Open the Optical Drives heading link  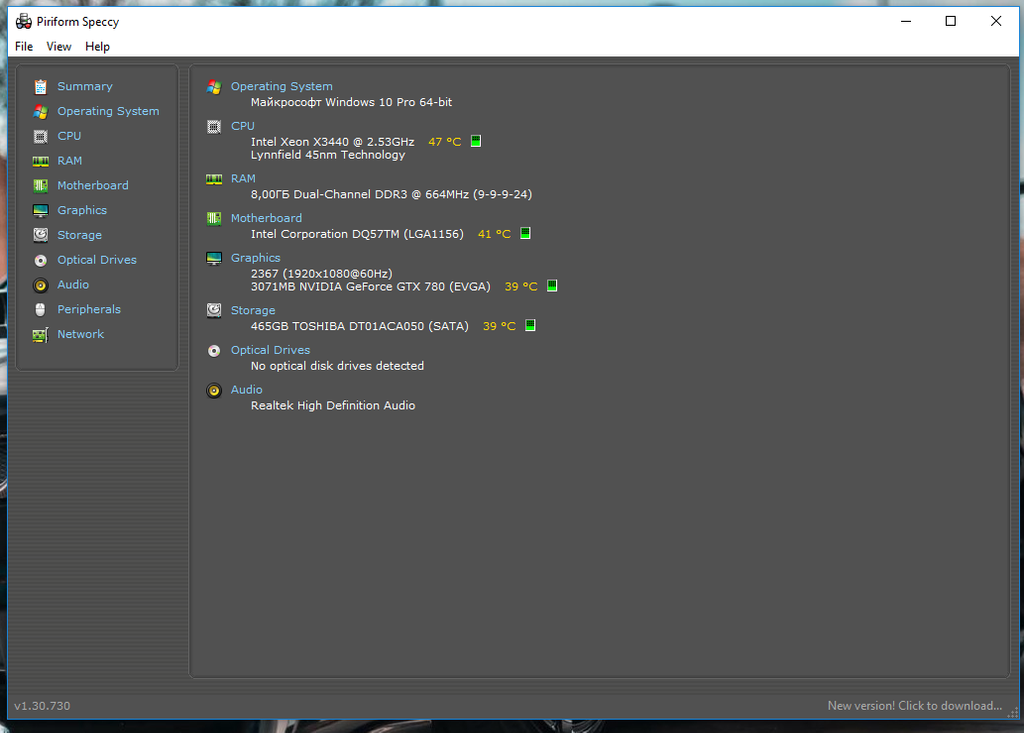click(x=270, y=350)
